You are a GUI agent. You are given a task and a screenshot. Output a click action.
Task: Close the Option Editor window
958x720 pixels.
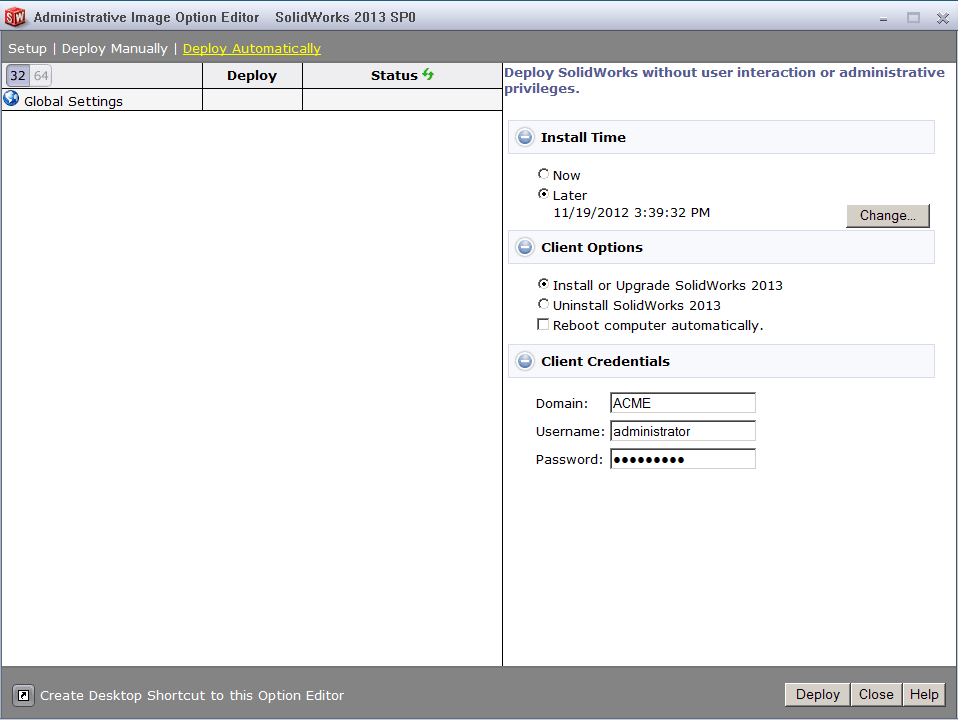943,18
